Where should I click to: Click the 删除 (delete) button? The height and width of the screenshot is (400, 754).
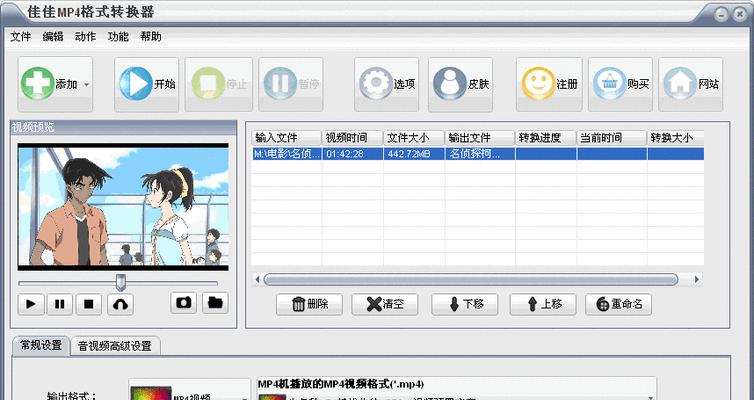tap(309, 304)
